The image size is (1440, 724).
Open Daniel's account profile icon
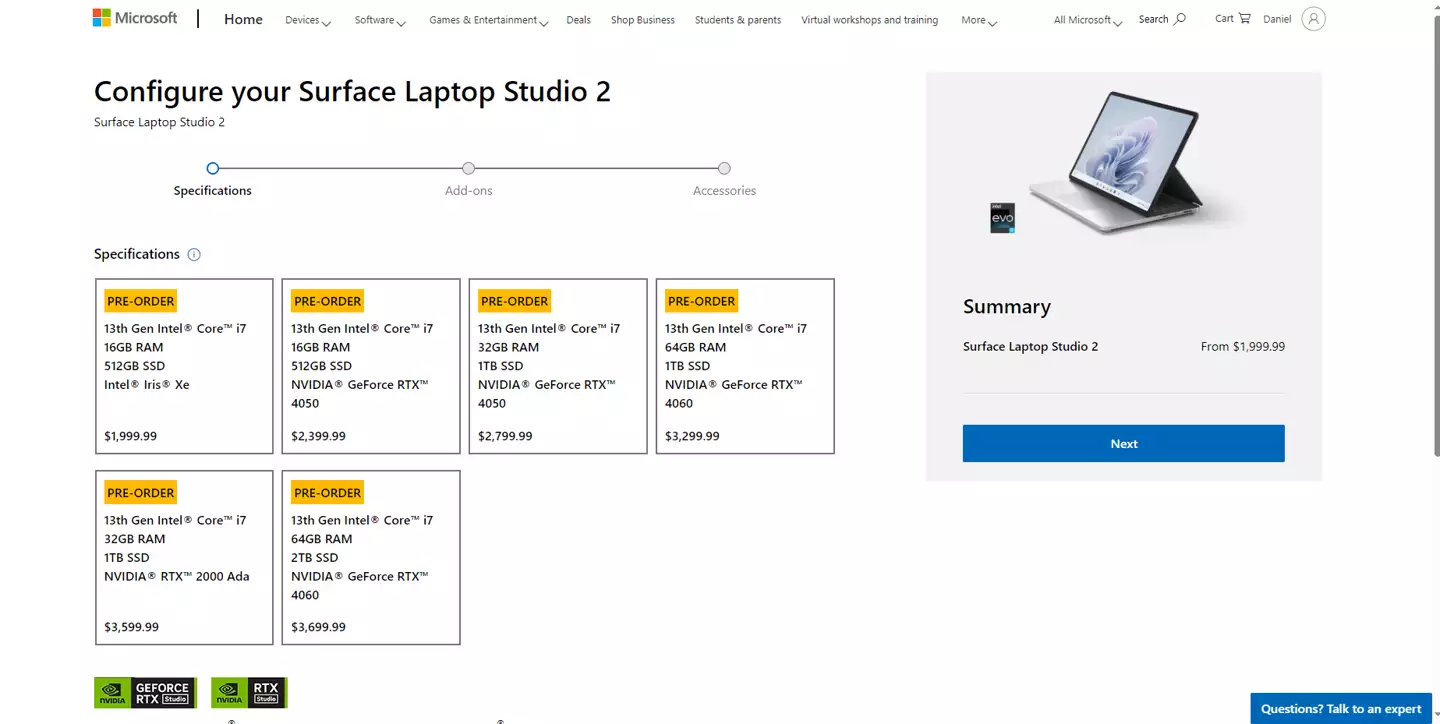click(x=1313, y=19)
